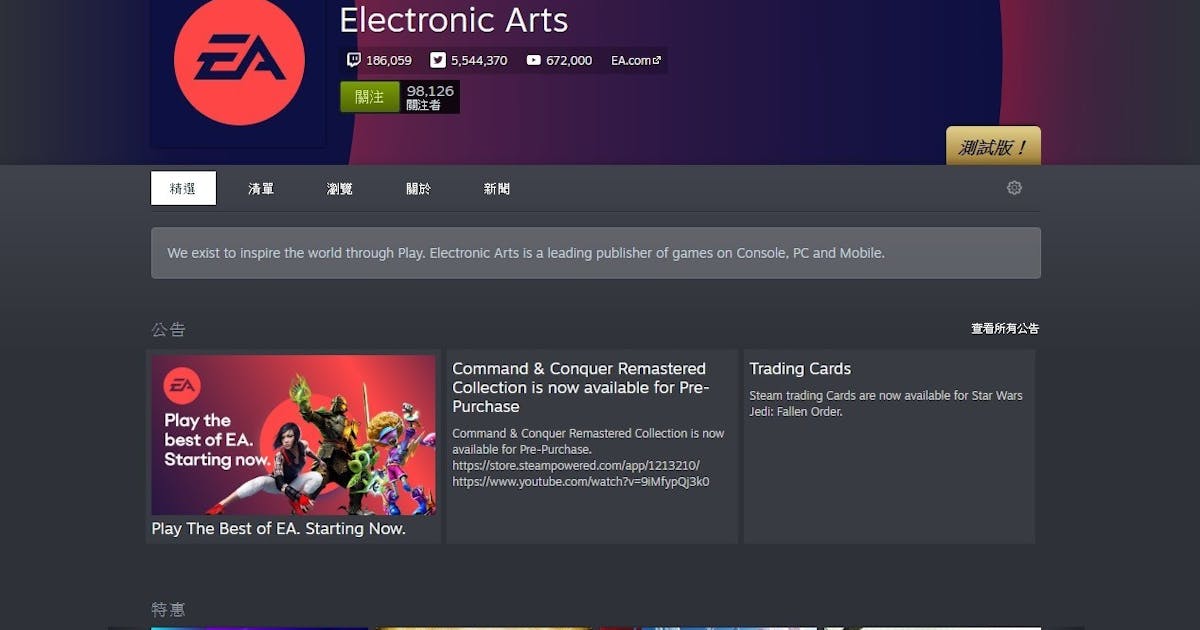
Task: Switch to the 清單 tab
Action: click(x=261, y=188)
